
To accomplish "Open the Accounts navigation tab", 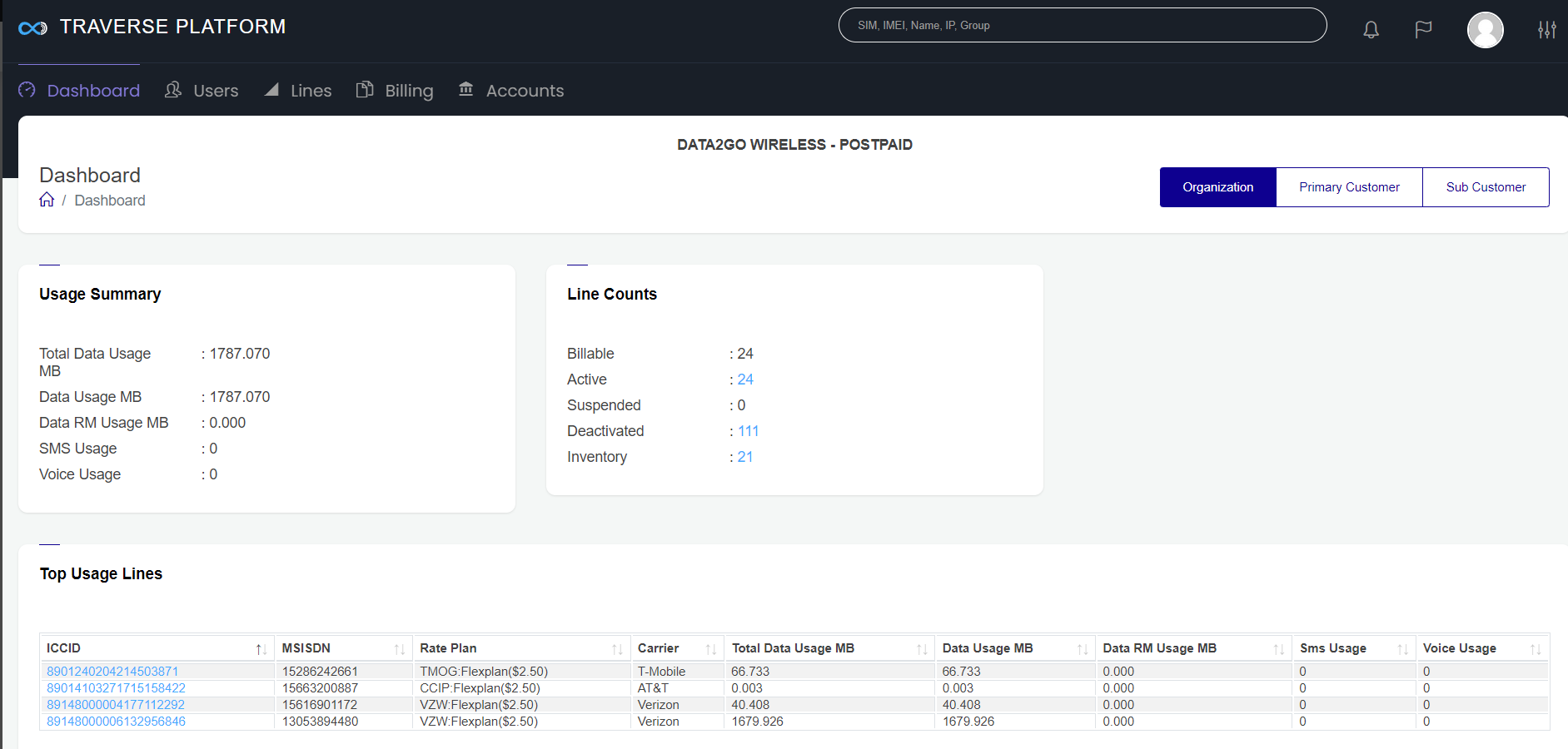I will coord(511,91).
